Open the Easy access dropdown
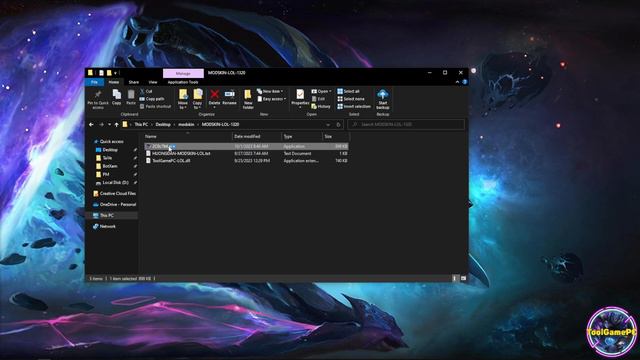Image resolution: width=640 pixels, height=360 pixels. 271,99
